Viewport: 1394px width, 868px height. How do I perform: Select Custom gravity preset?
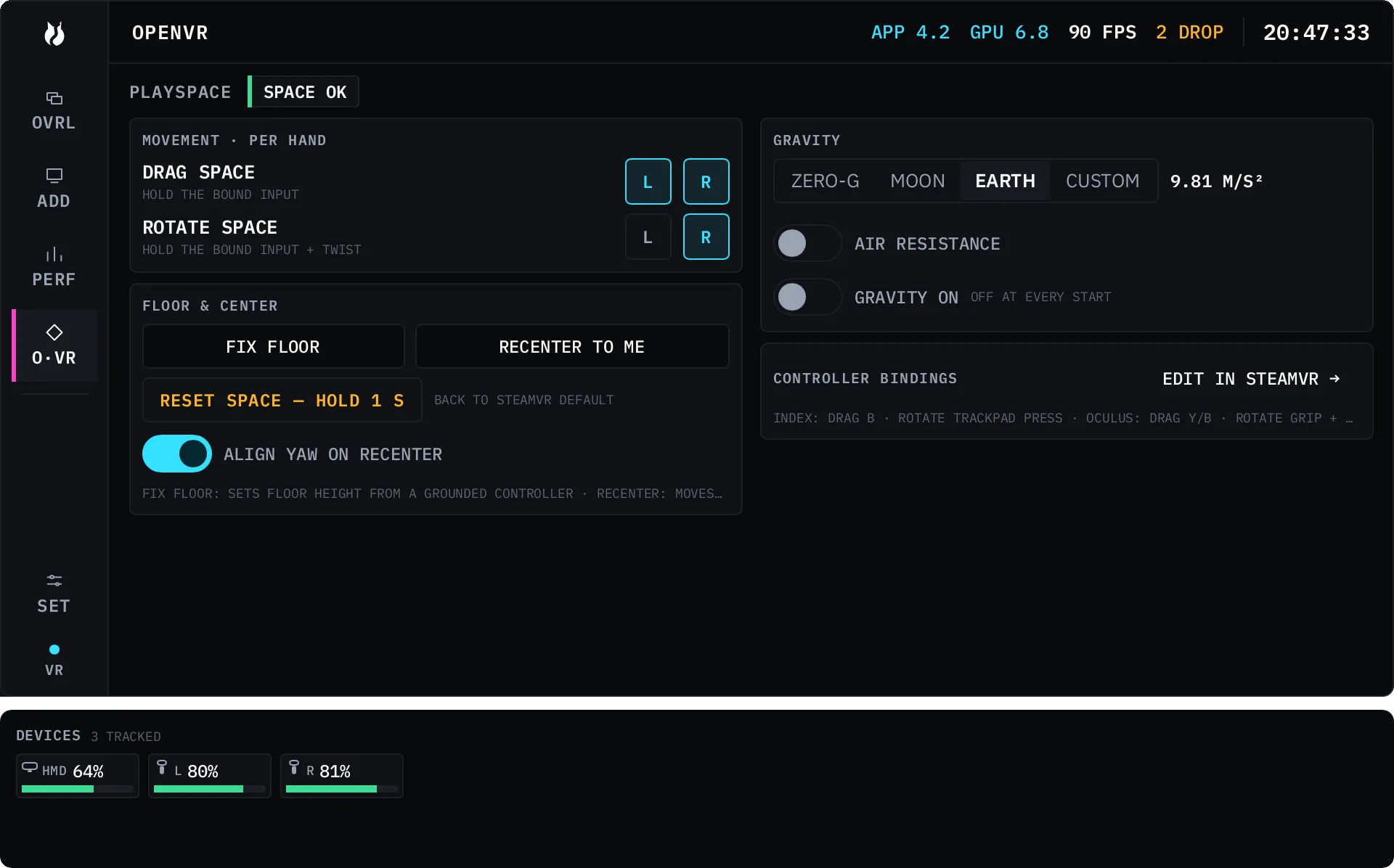point(1102,181)
